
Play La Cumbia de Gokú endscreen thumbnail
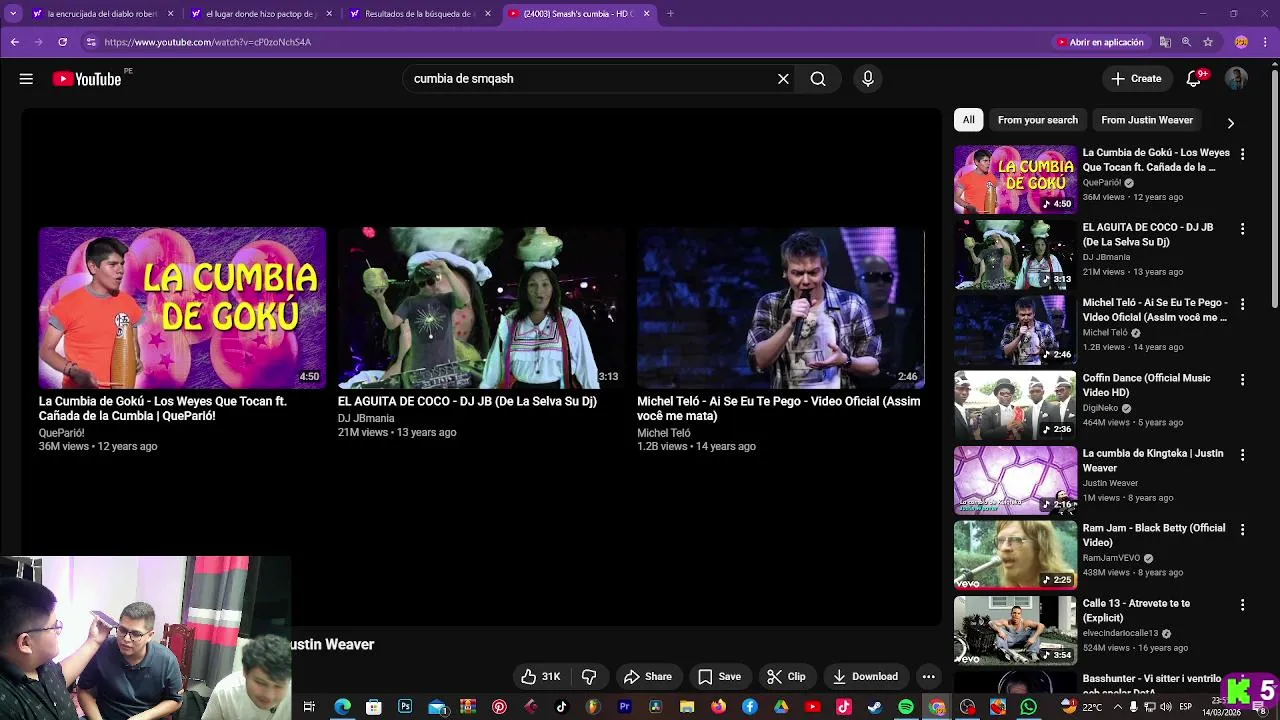tap(182, 308)
